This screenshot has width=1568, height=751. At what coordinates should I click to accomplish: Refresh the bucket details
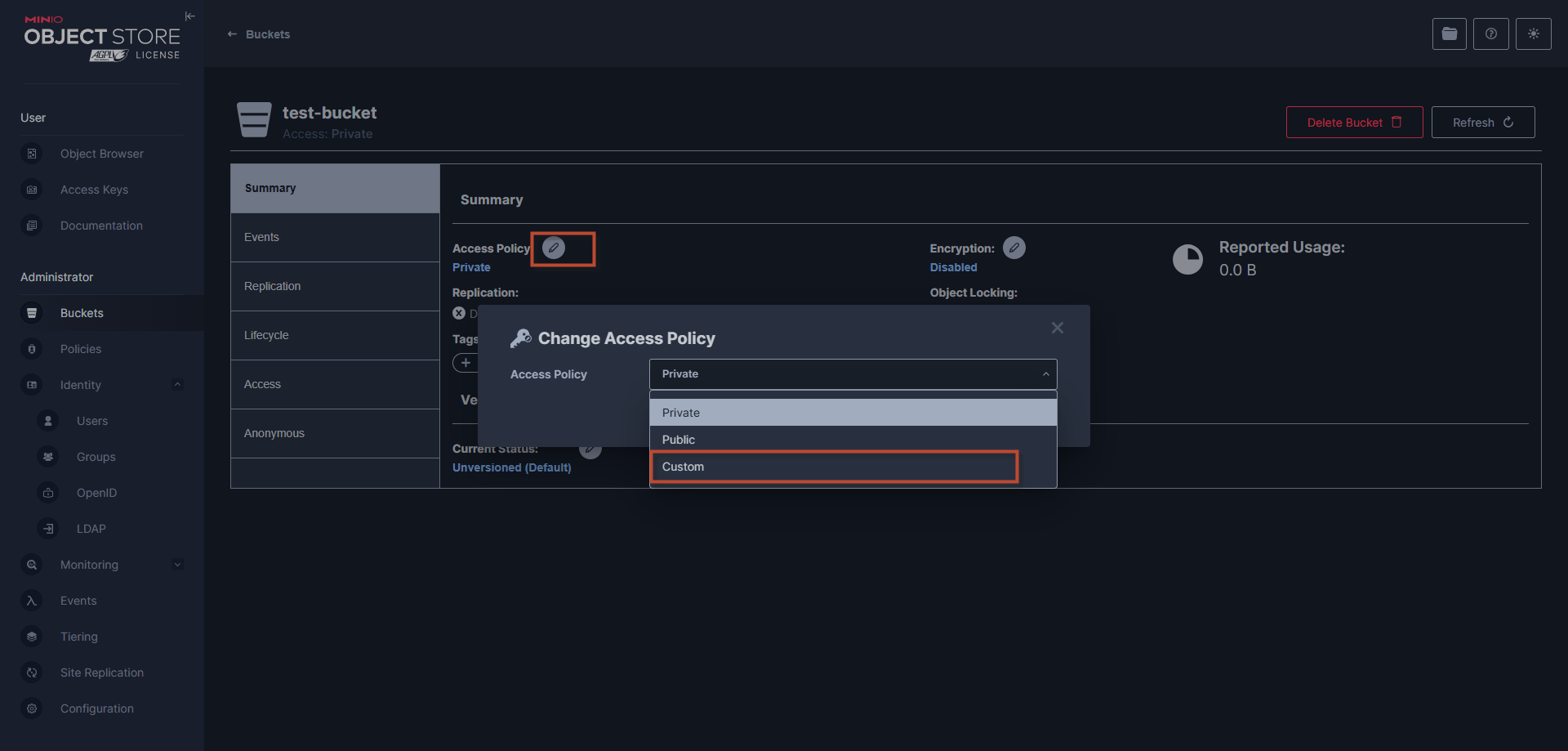click(1482, 123)
